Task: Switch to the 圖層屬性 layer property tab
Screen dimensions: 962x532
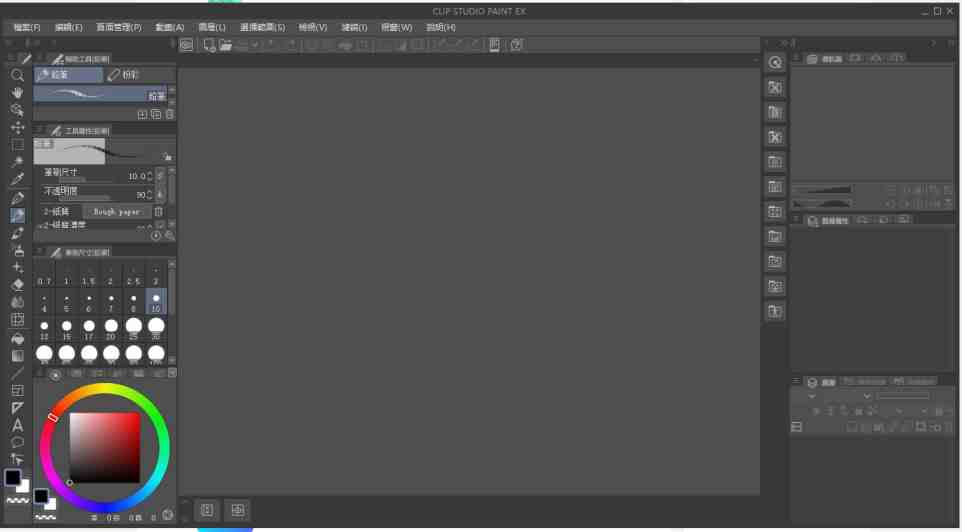Action: pos(828,221)
